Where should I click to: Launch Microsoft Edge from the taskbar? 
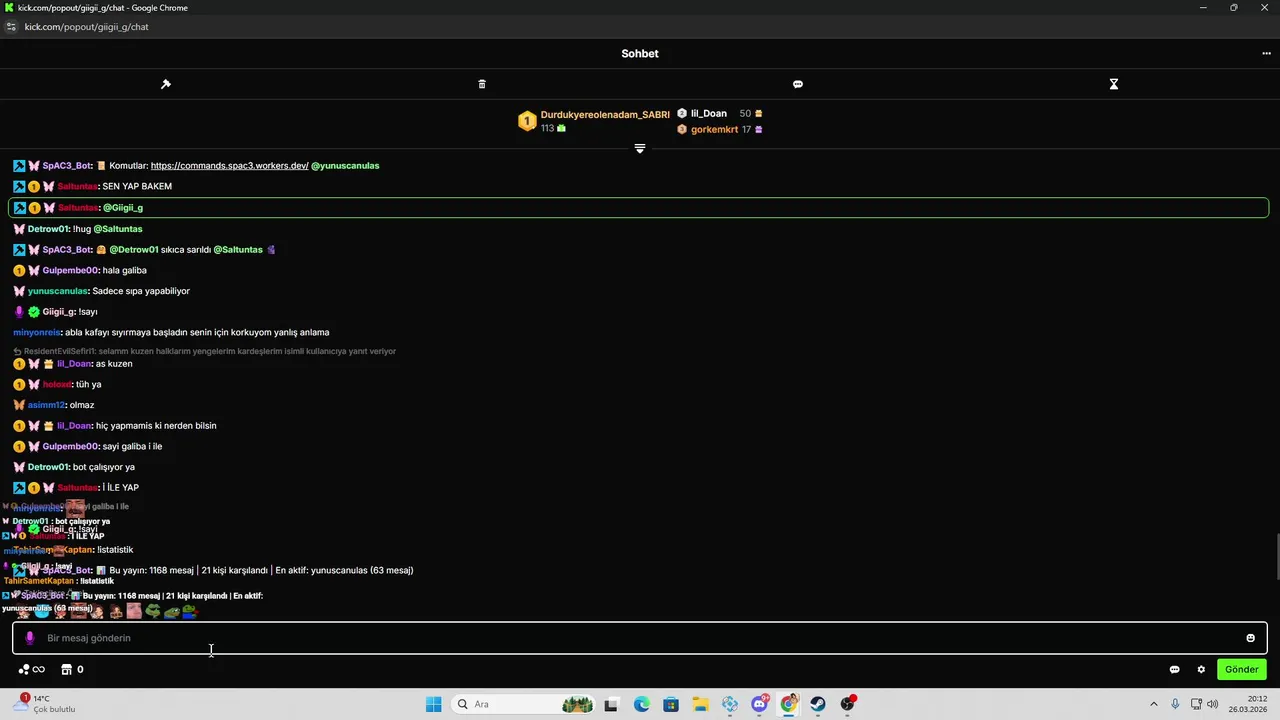(x=641, y=704)
